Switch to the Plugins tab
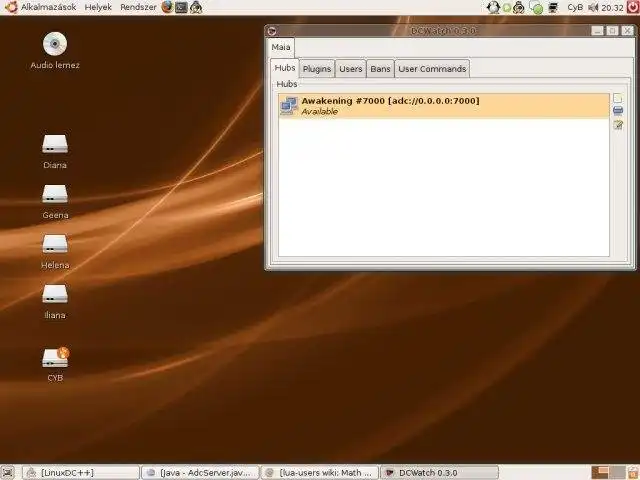The width and height of the screenshot is (640, 480). [x=317, y=69]
